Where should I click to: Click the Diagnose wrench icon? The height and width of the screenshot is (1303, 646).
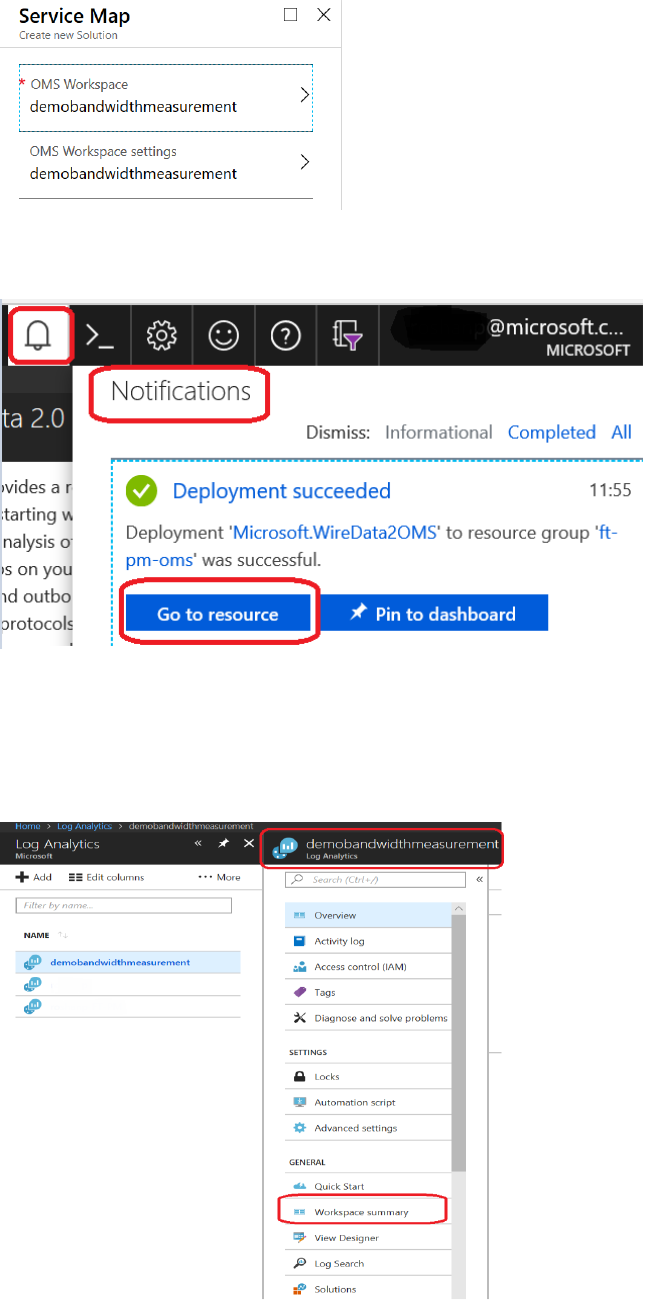click(x=299, y=1018)
